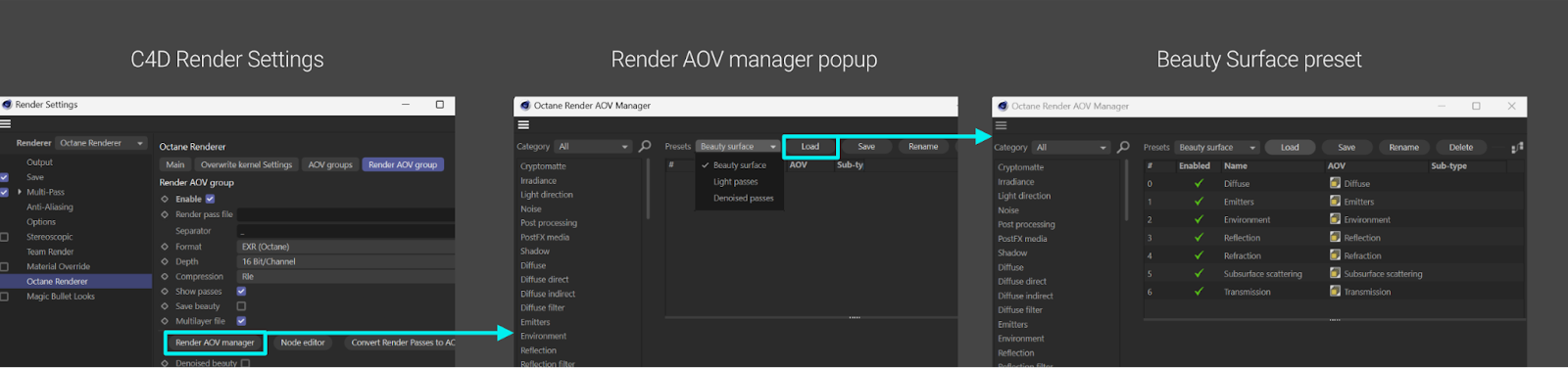The image size is (1568, 368).
Task: Open hamburger menu in middle AOV Manager popup
Action: pos(523,125)
